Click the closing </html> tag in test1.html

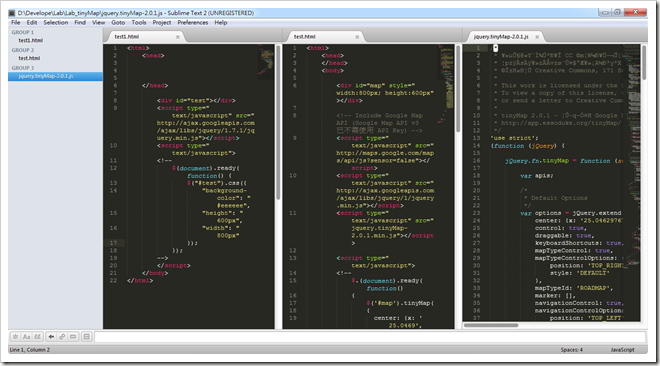pyautogui.click(x=140, y=281)
